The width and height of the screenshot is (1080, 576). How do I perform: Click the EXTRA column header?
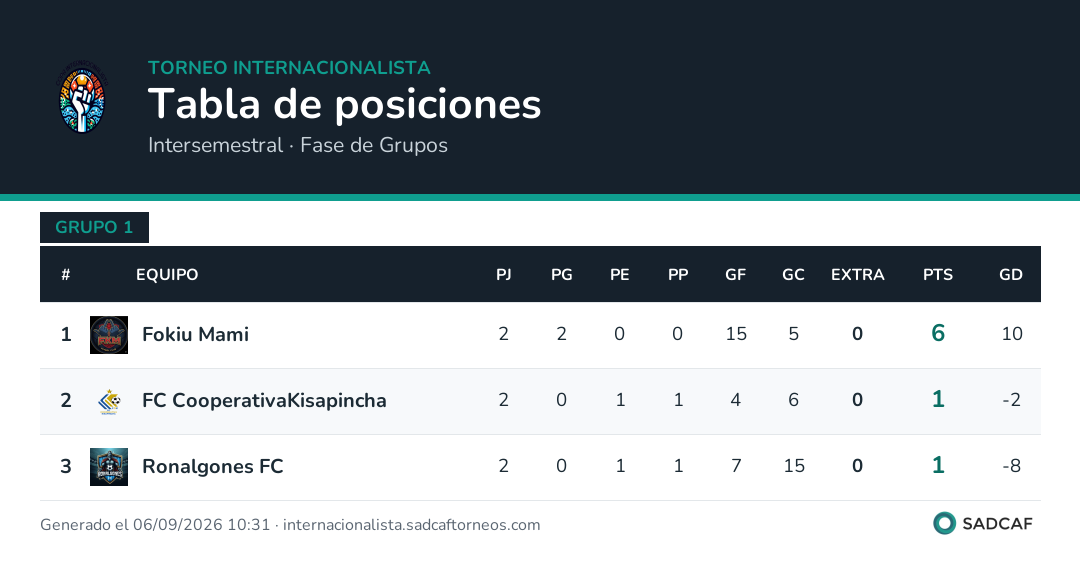[858, 275]
